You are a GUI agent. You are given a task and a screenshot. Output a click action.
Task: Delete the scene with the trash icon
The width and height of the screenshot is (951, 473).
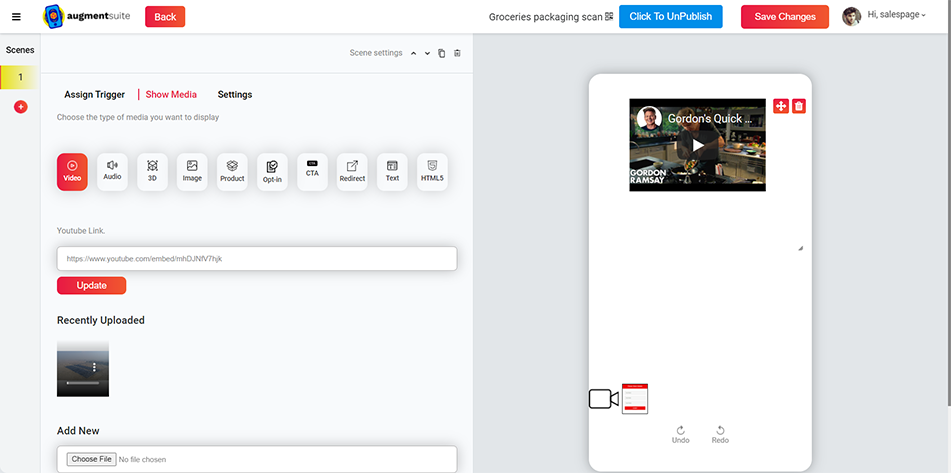(x=457, y=53)
